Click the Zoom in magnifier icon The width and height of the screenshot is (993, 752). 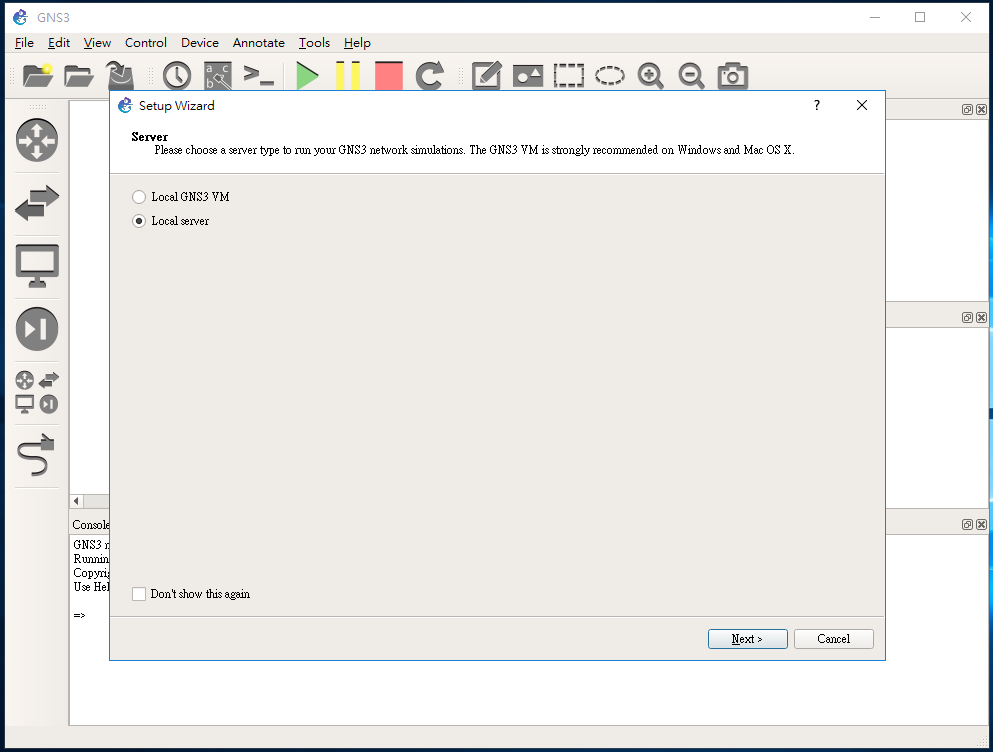[x=650, y=75]
